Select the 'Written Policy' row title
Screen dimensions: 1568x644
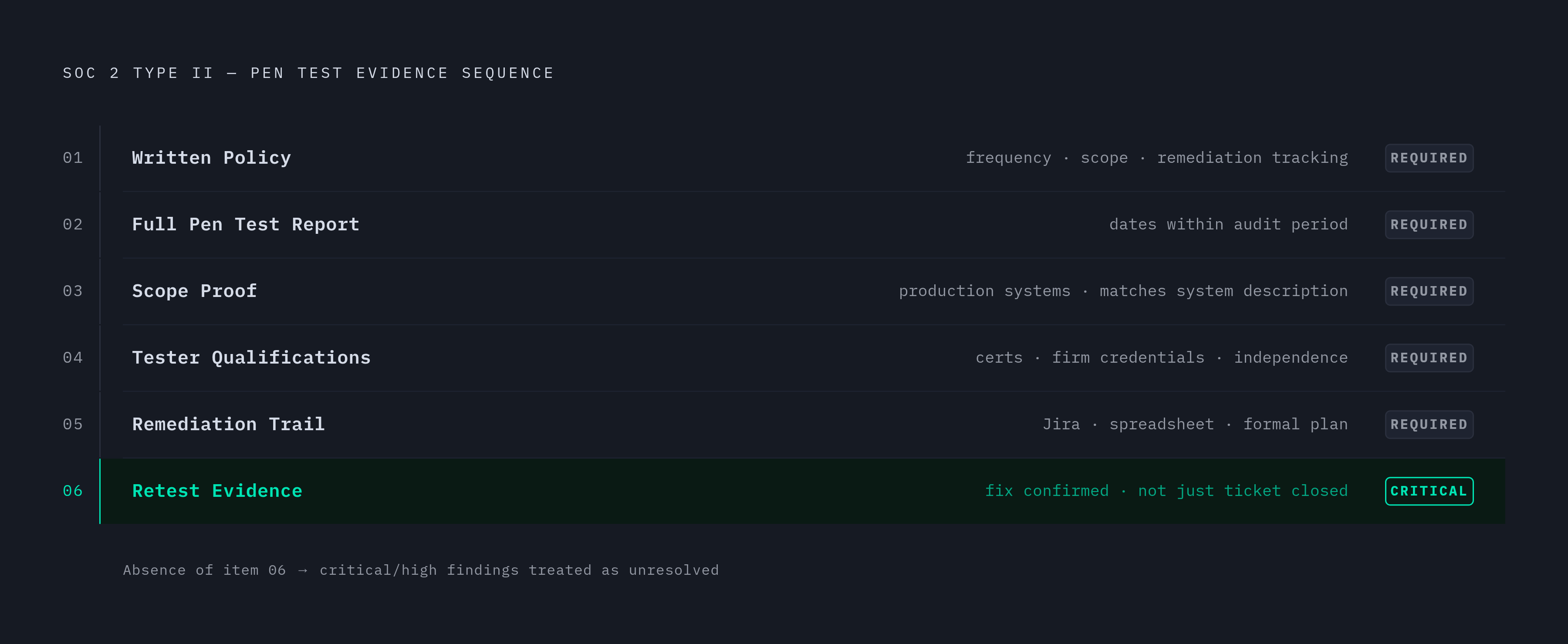(x=211, y=158)
